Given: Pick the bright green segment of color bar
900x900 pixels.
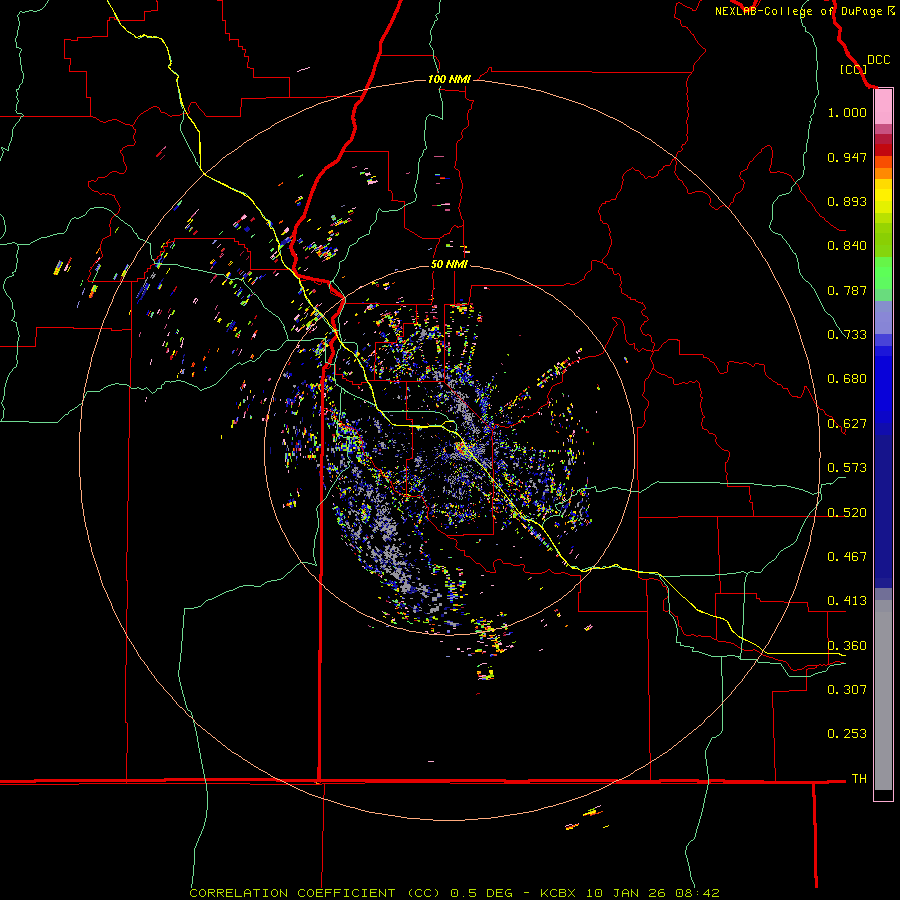Looking at the screenshot, I should 883,273.
